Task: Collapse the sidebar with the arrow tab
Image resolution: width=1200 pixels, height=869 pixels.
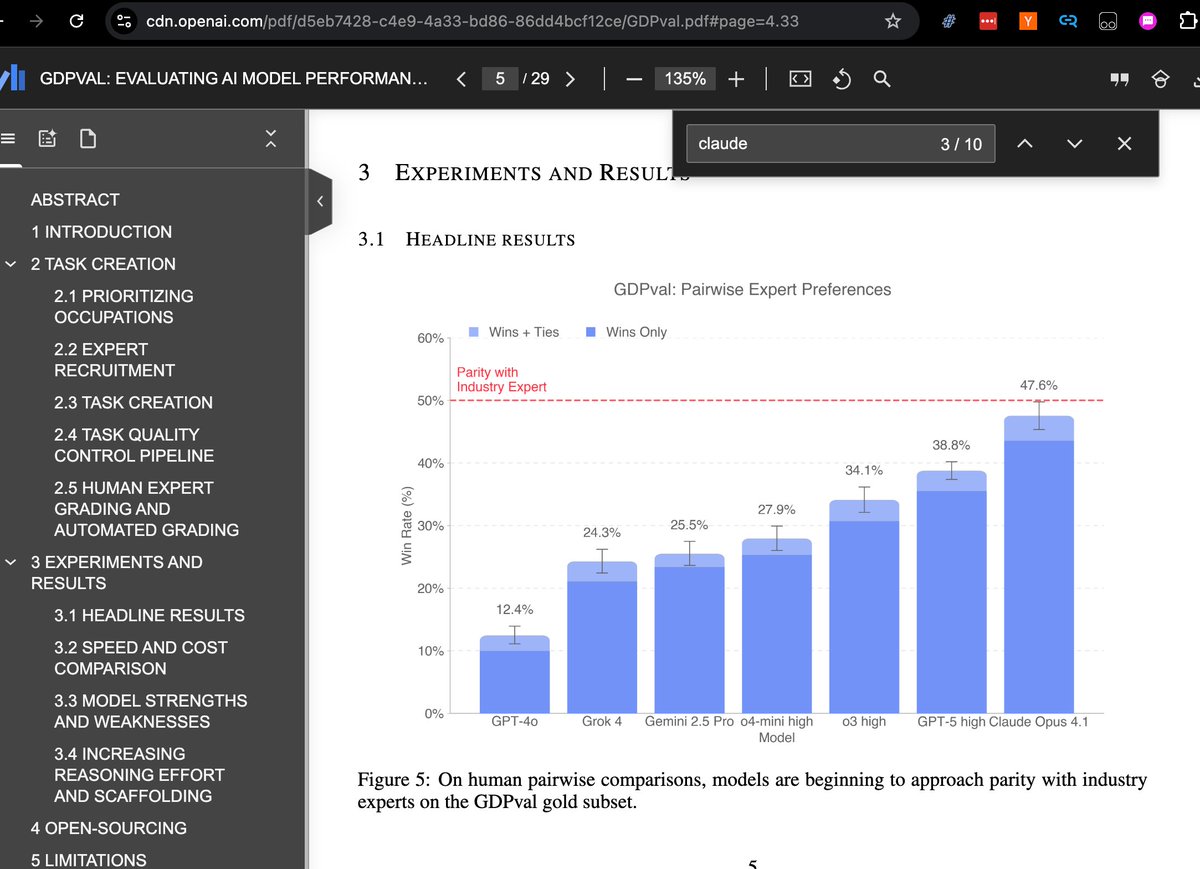Action: (319, 201)
